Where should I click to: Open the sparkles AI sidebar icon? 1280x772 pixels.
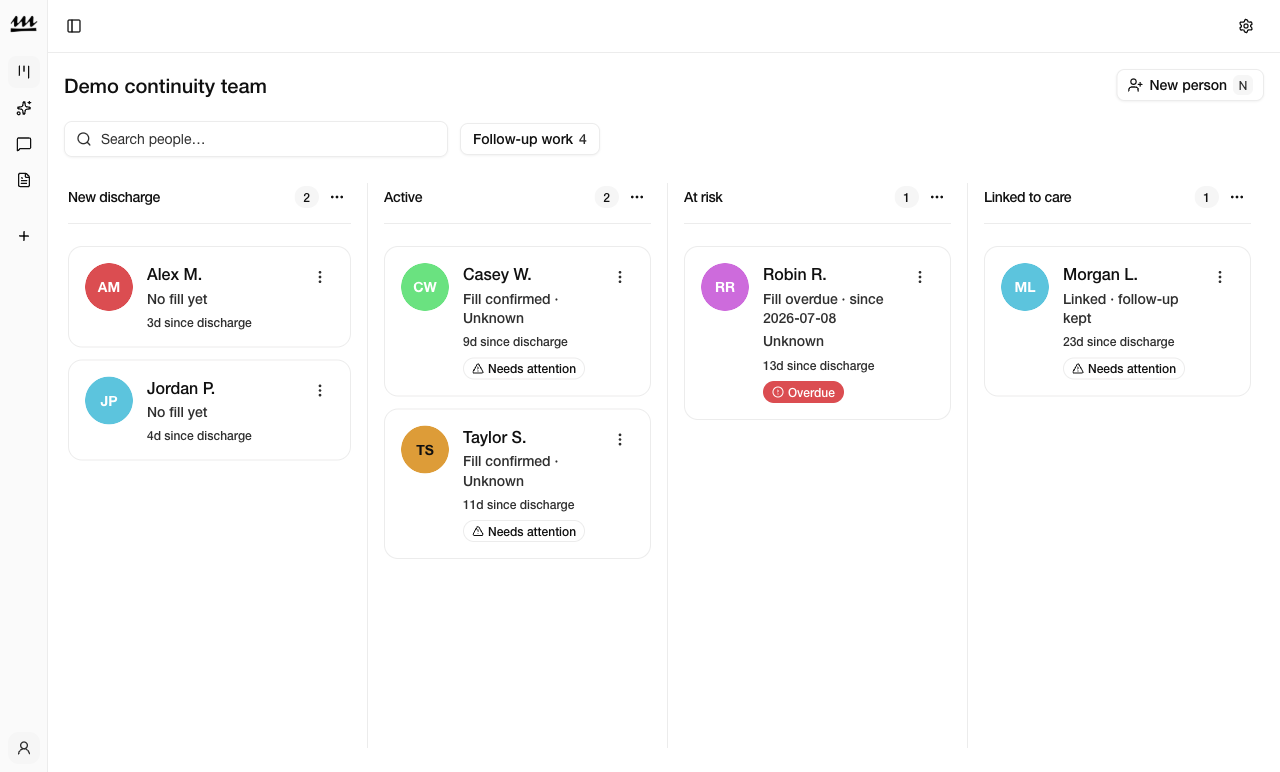[24, 108]
